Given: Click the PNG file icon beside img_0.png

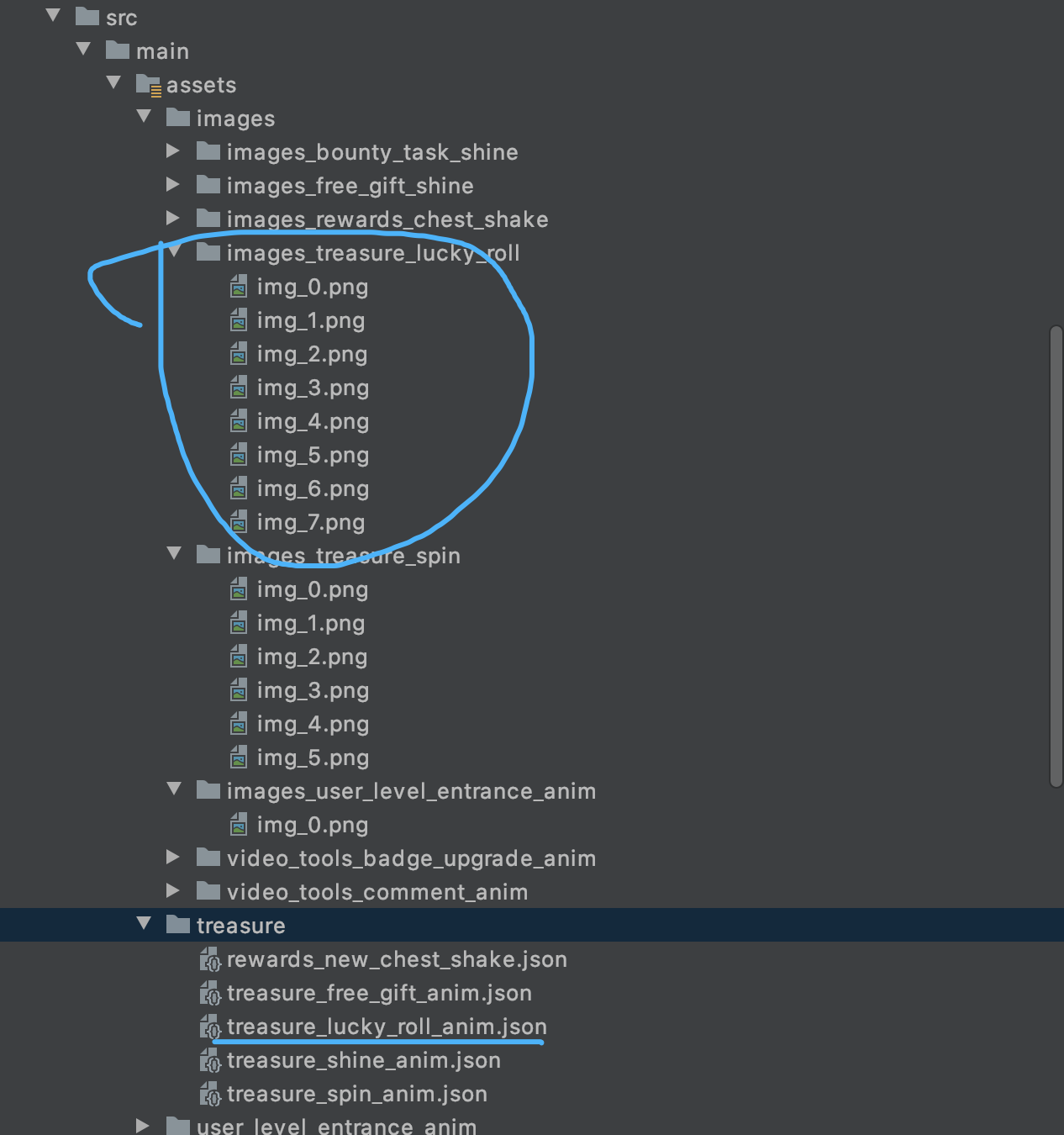Looking at the screenshot, I should pos(239,287).
